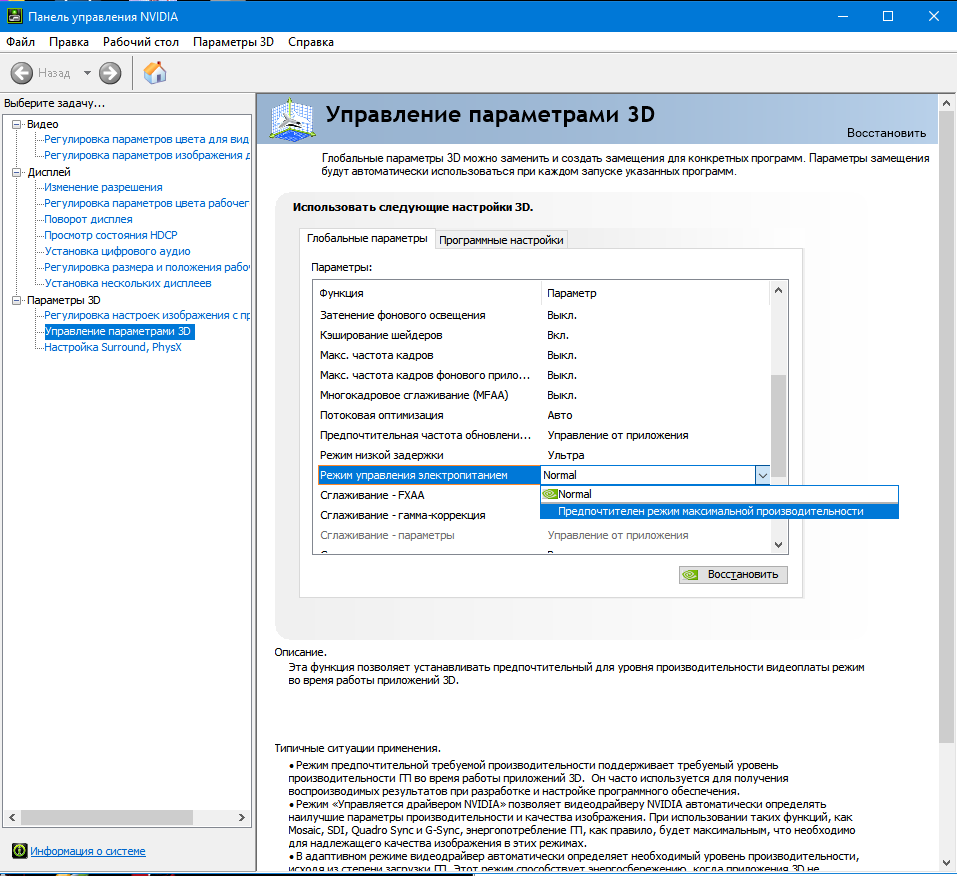The width and height of the screenshot is (957, 876).
Task: Open Установка нескольких дисплеев task
Action: [x=128, y=283]
